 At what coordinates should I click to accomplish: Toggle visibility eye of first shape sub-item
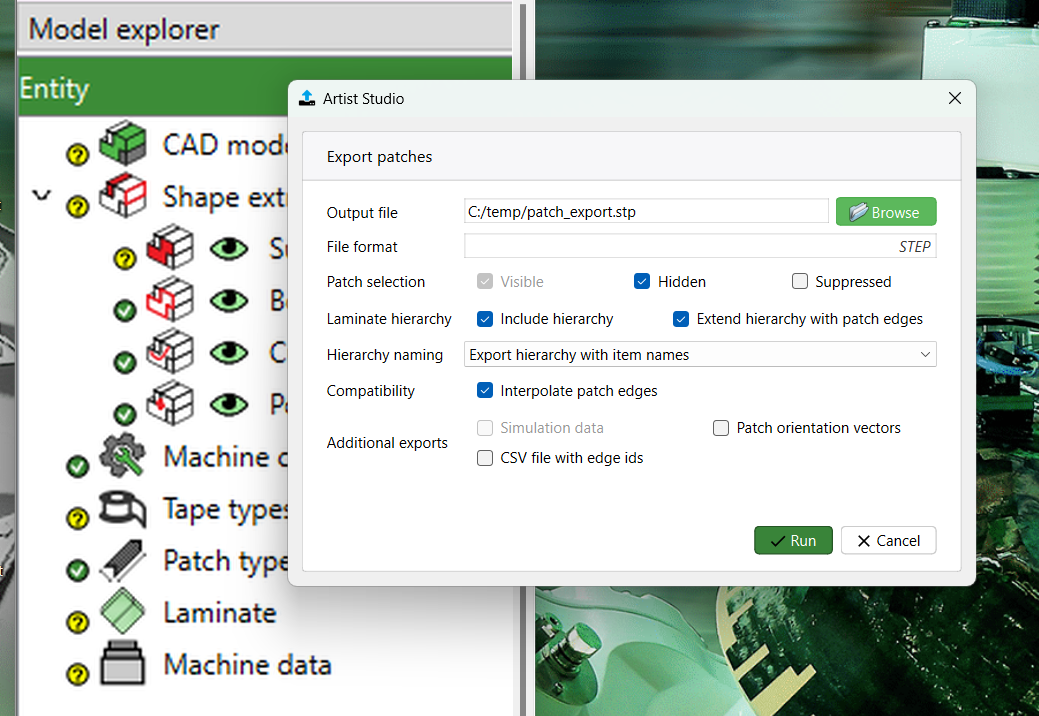[229, 249]
